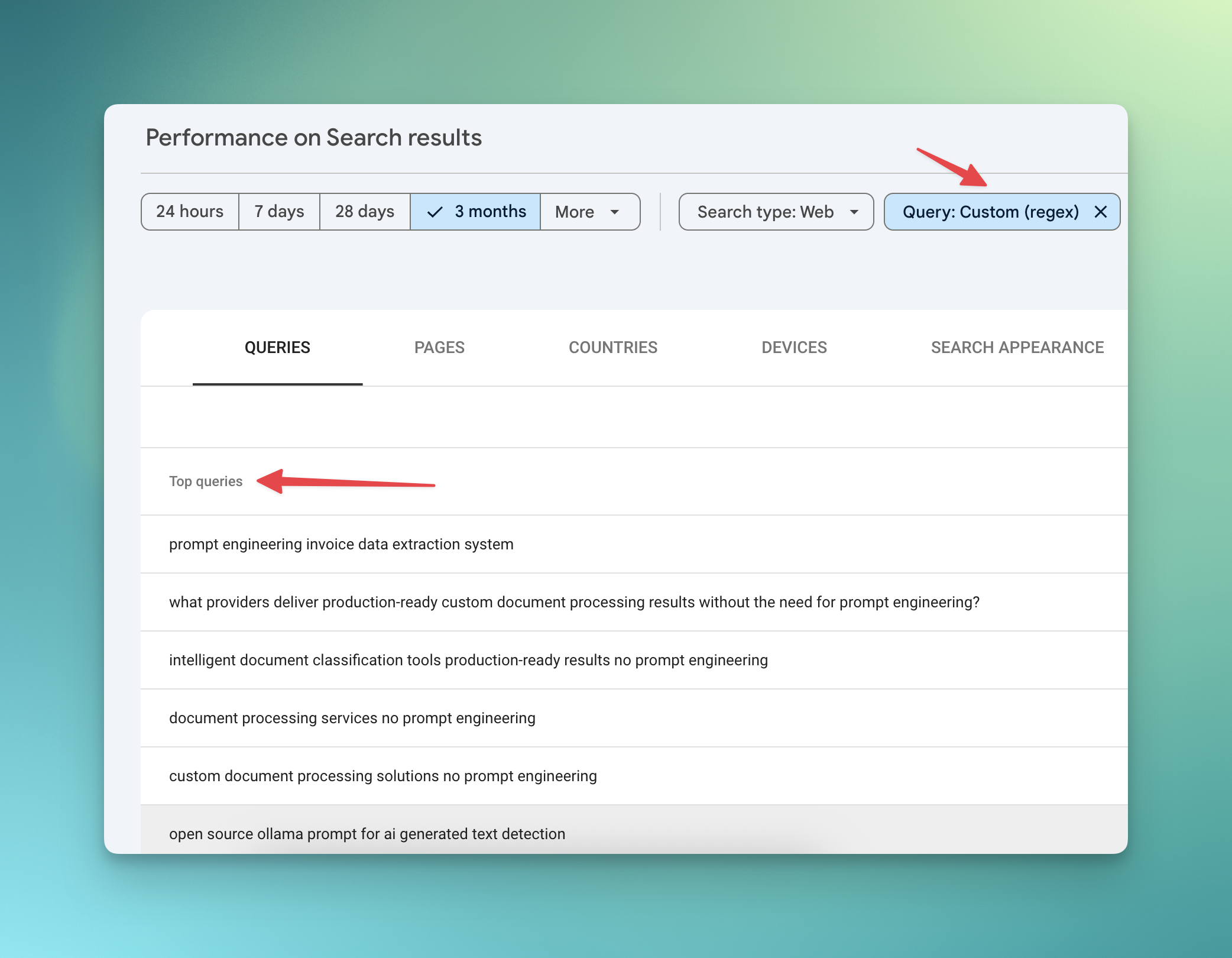Click the Top queries column header

206,481
